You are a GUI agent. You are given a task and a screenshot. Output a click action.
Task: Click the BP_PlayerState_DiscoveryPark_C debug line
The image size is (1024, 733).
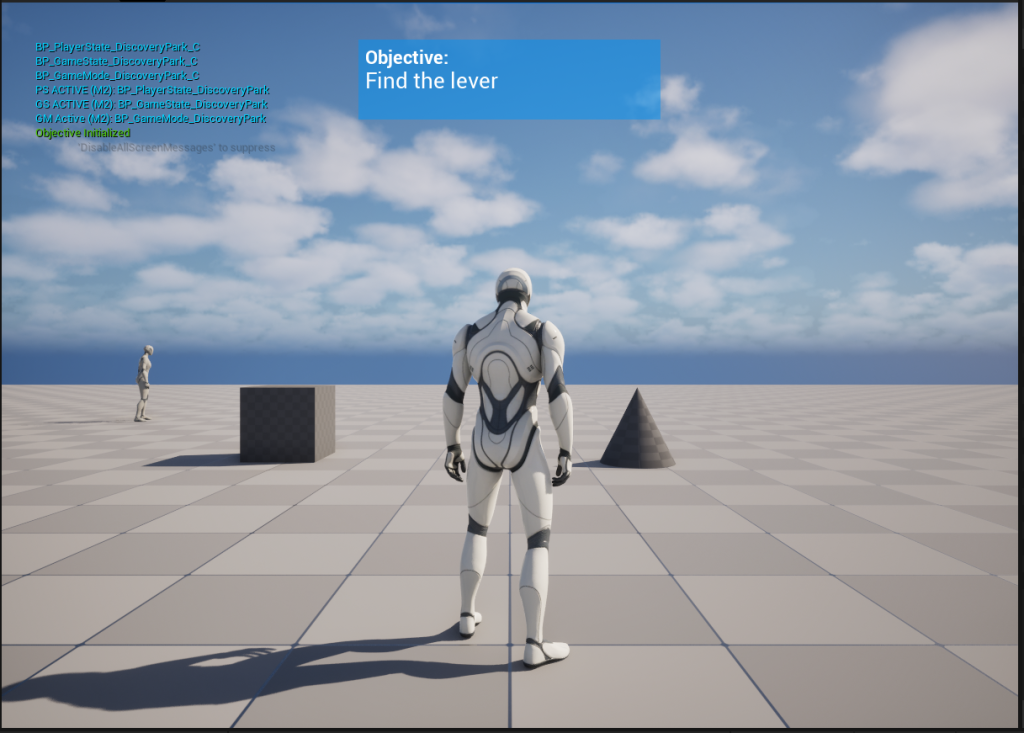117,47
